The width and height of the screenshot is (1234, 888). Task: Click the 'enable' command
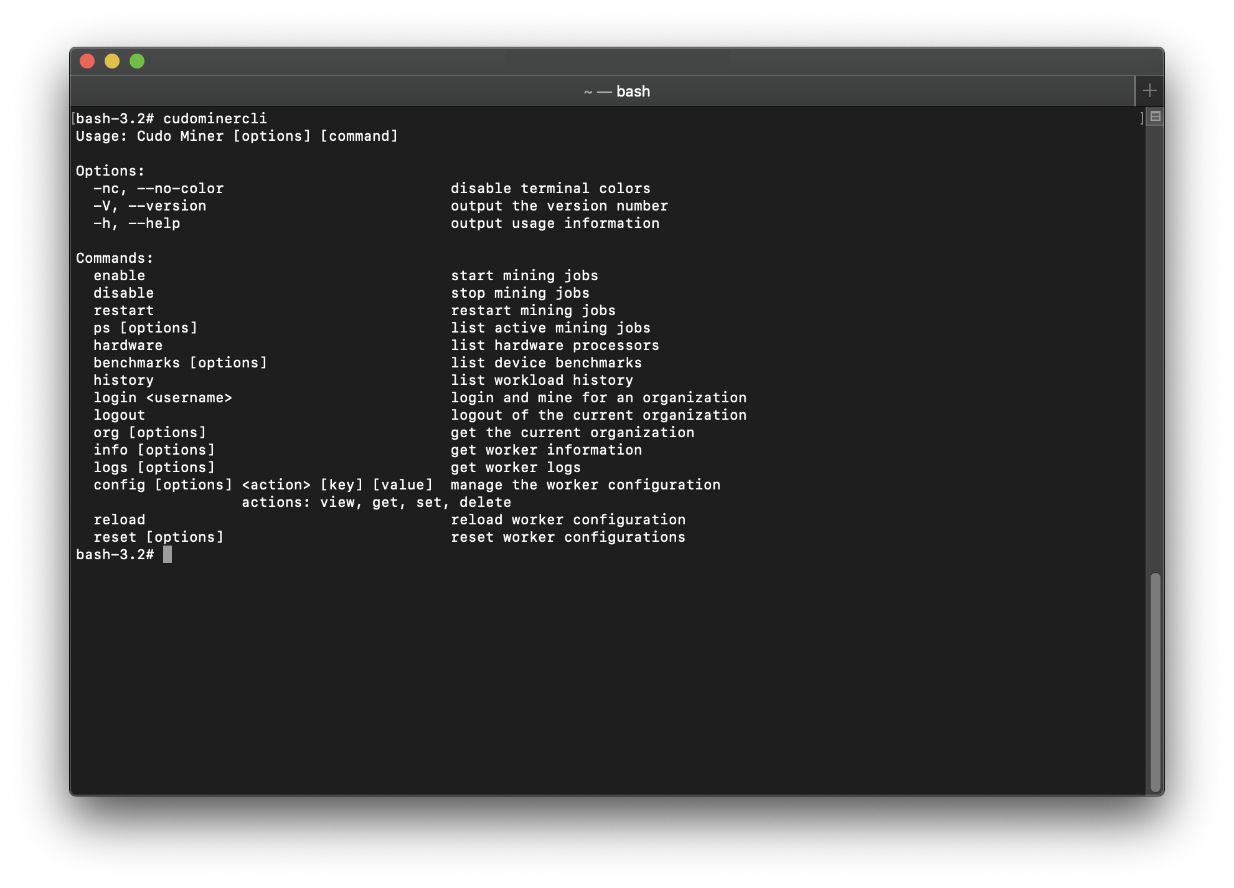click(119, 276)
